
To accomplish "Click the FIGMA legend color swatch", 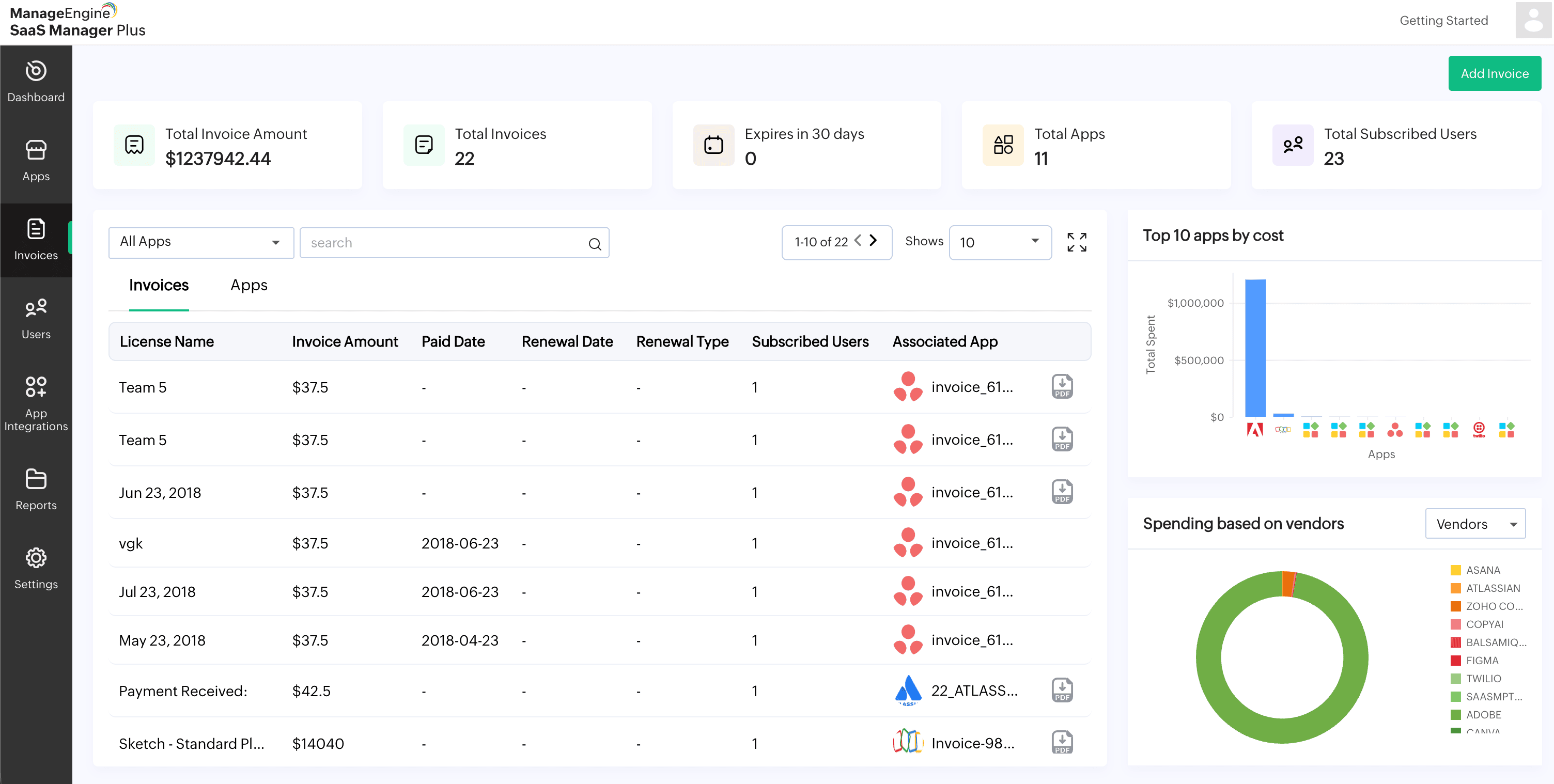I will point(1456,661).
